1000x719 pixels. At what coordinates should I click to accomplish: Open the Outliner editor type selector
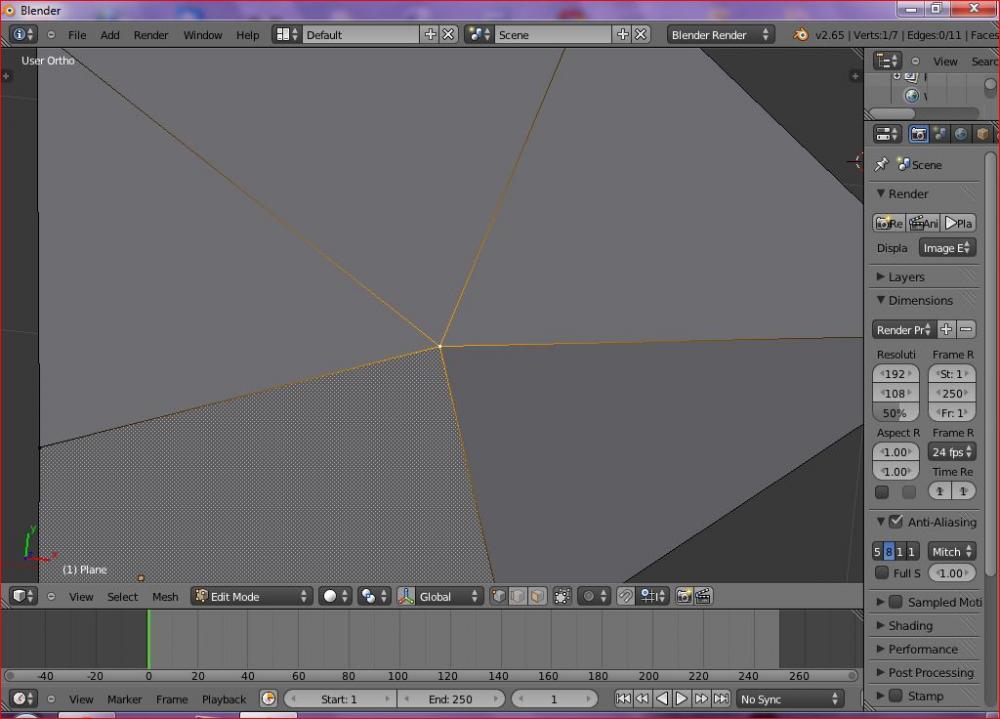point(887,61)
